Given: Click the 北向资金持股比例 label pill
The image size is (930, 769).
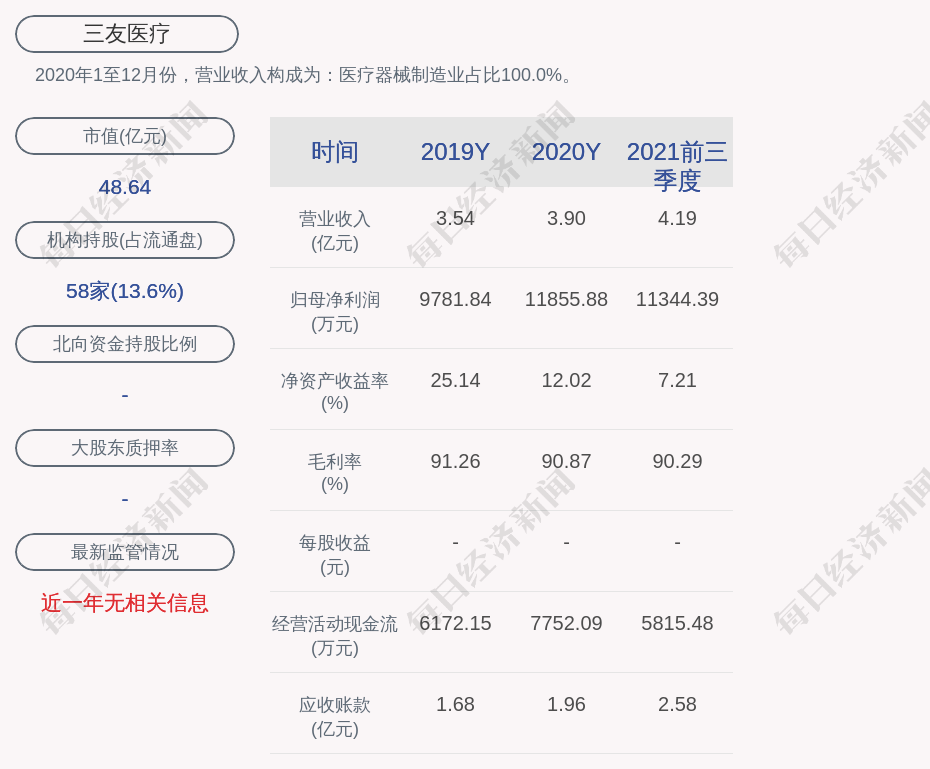Looking at the screenshot, I should (x=125, y=344).
